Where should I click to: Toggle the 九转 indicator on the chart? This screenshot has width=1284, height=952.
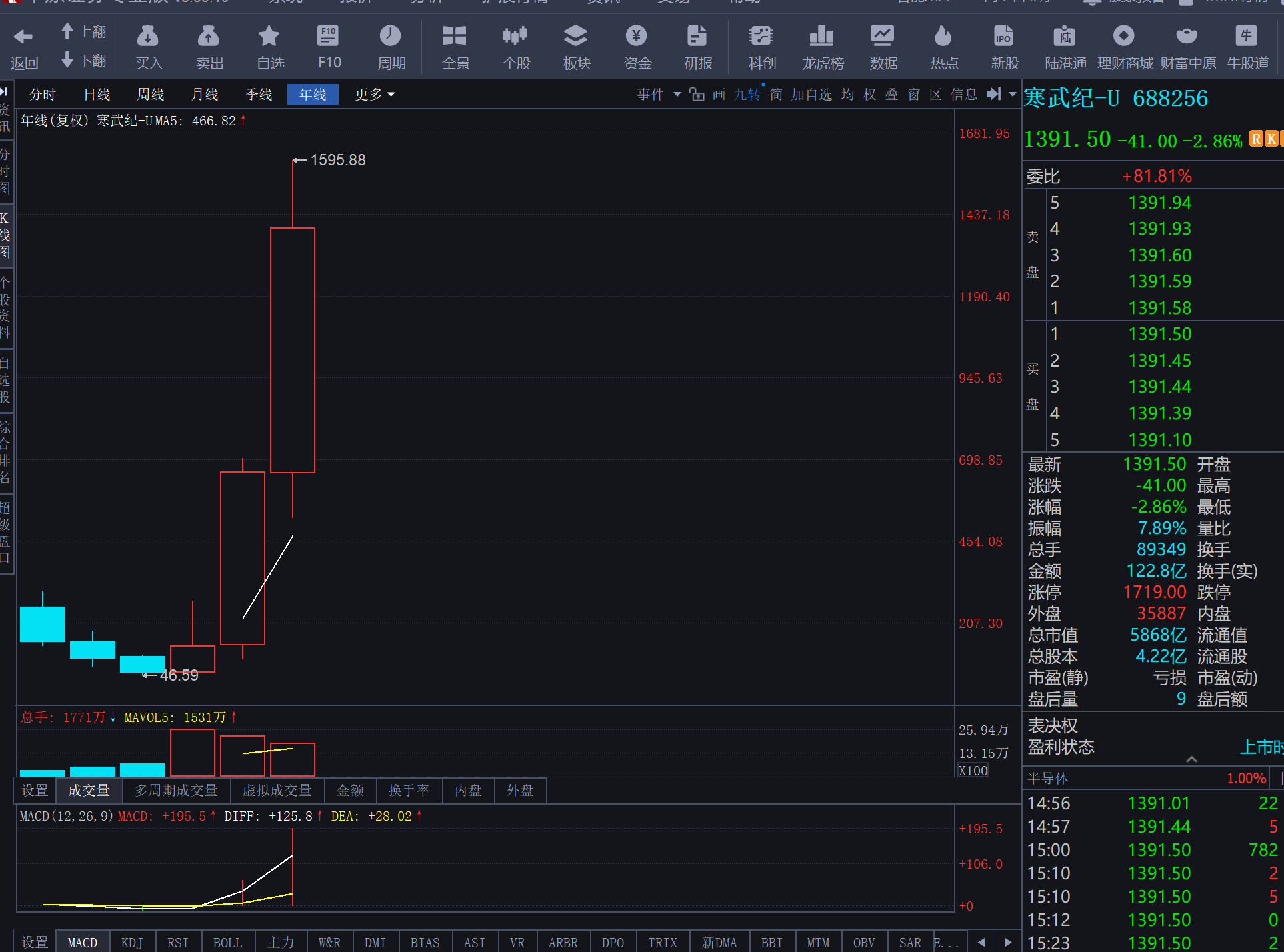747,95
